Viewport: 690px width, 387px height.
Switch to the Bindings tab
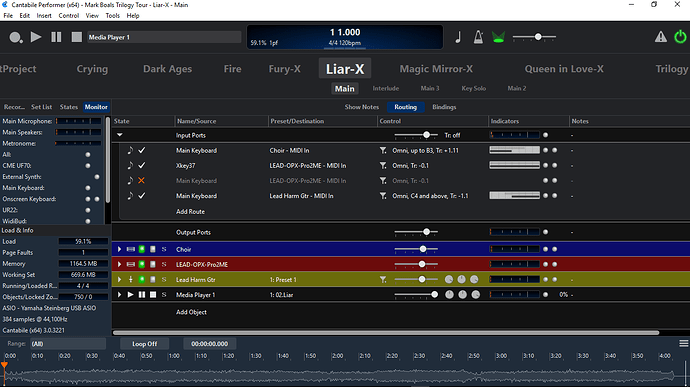pyautogui.click(x=444, y=107)
